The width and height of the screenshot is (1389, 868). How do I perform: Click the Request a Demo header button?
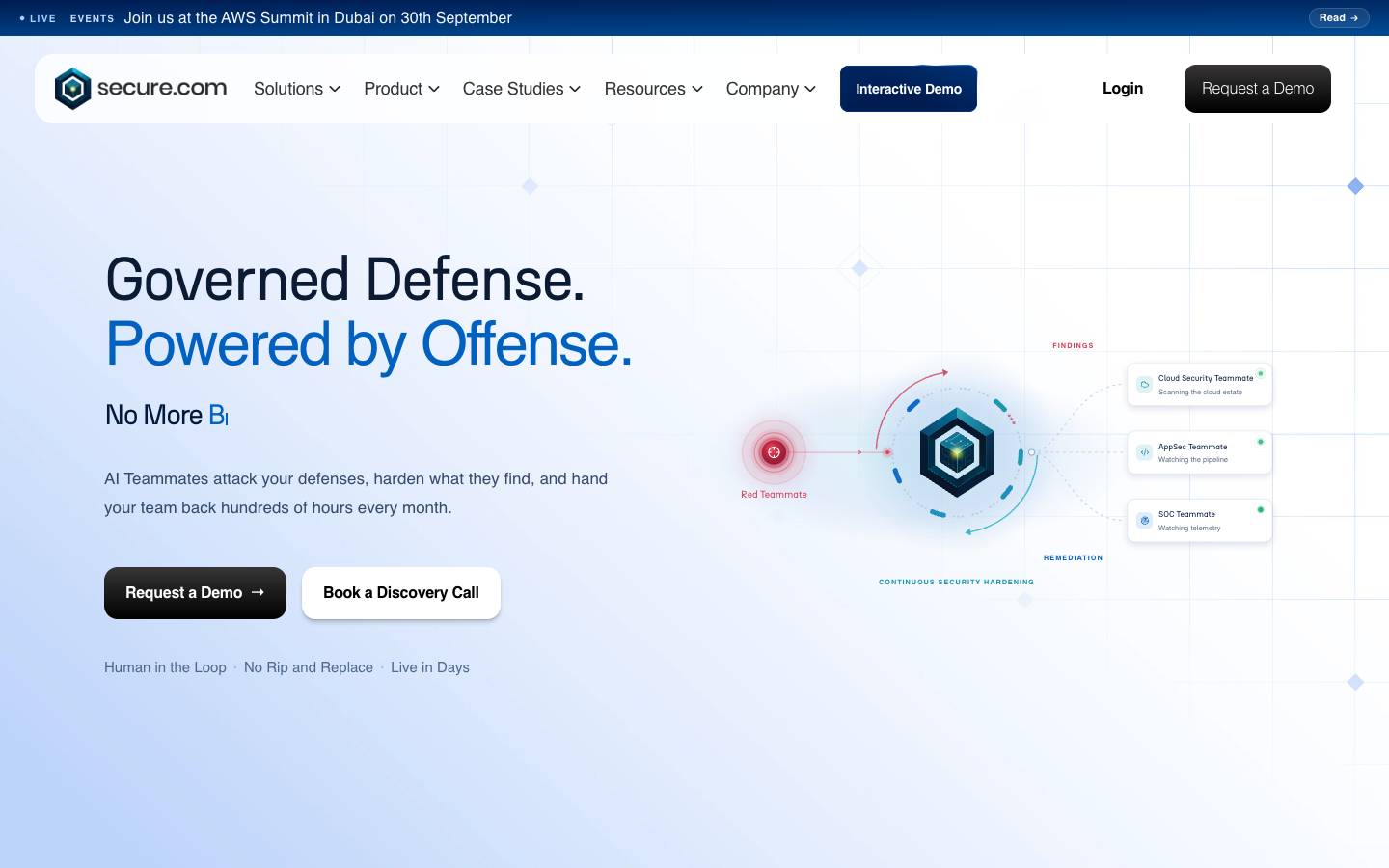[1258, 89]
